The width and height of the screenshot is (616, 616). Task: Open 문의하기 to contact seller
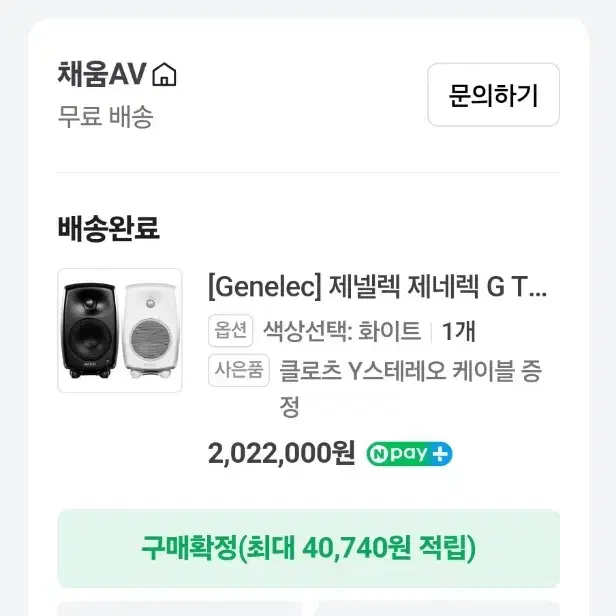493,95
